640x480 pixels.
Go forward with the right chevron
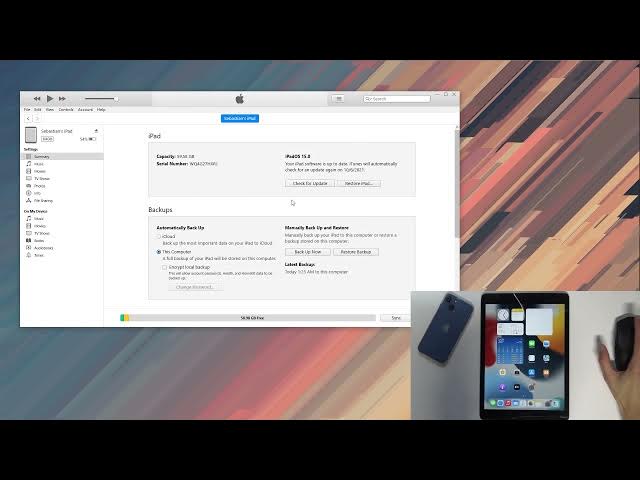[x=37, y=119]
